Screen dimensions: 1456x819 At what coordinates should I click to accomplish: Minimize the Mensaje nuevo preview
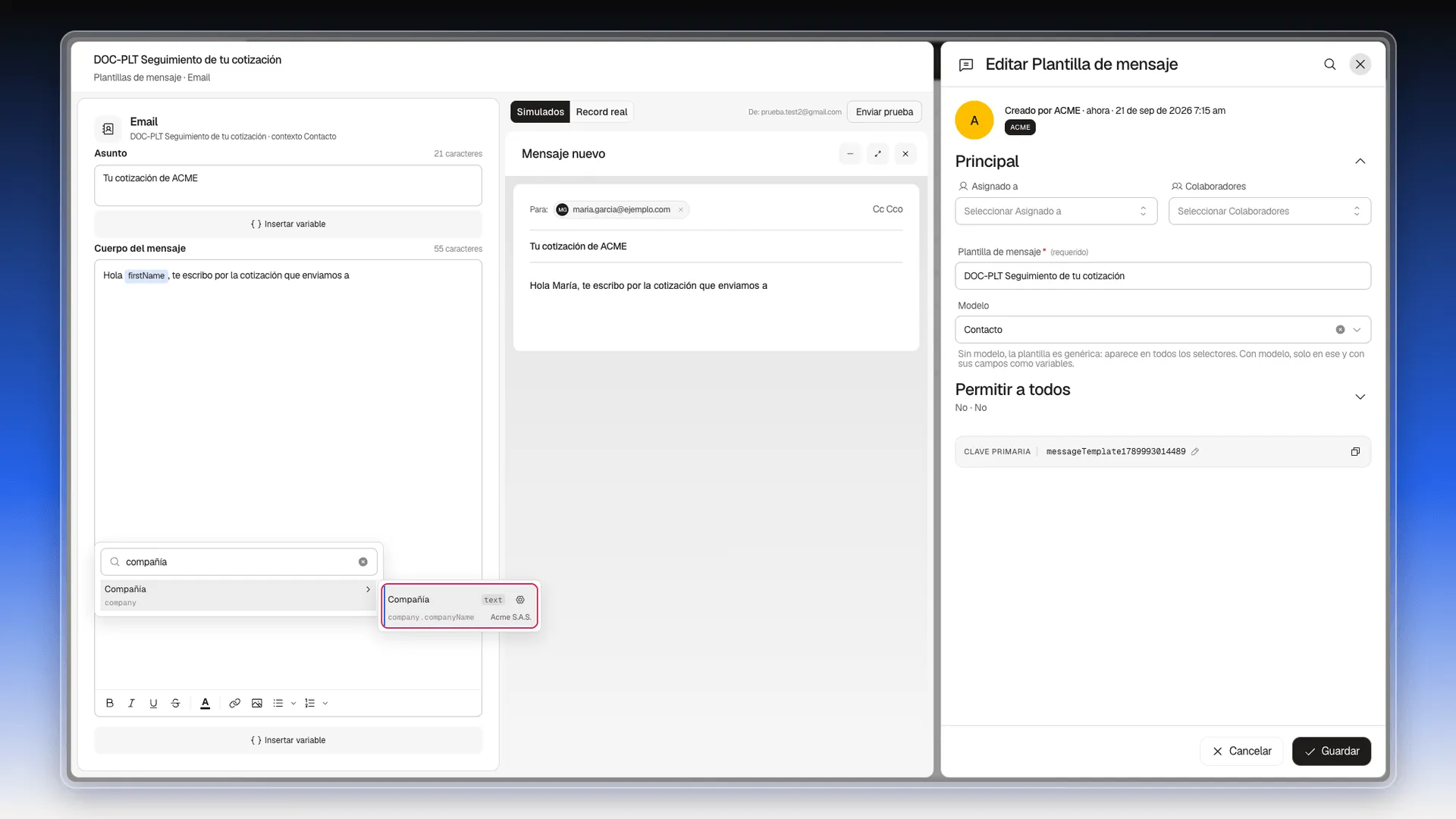tap(850, 154)
